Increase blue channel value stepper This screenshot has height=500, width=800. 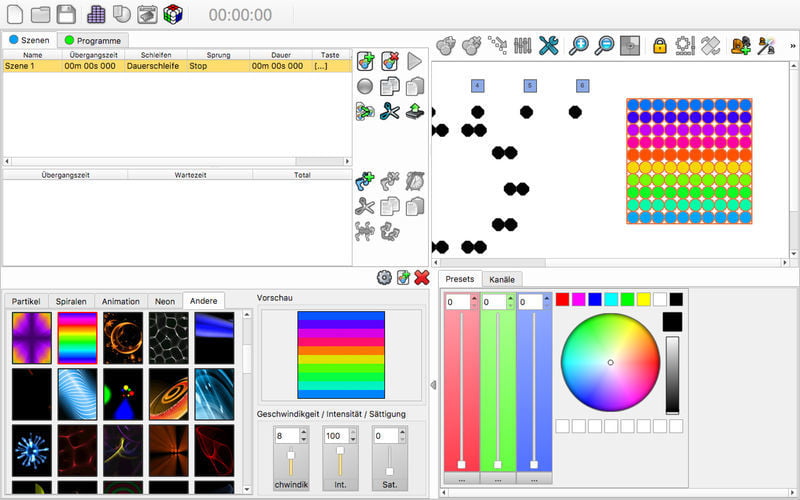tap(547, 298)
